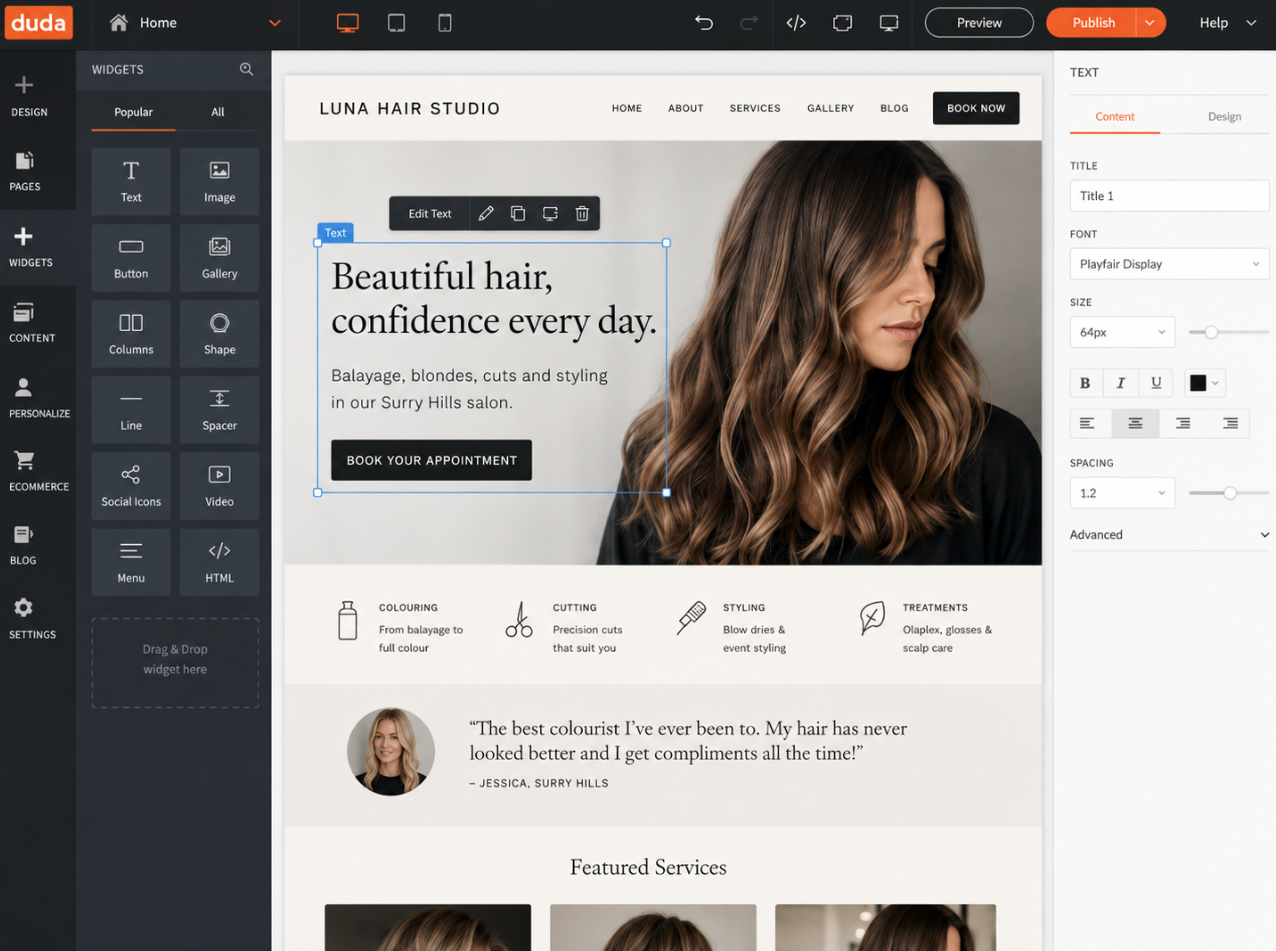Toggle underline formatting
1276x951 pixels.
(1156, 383)
